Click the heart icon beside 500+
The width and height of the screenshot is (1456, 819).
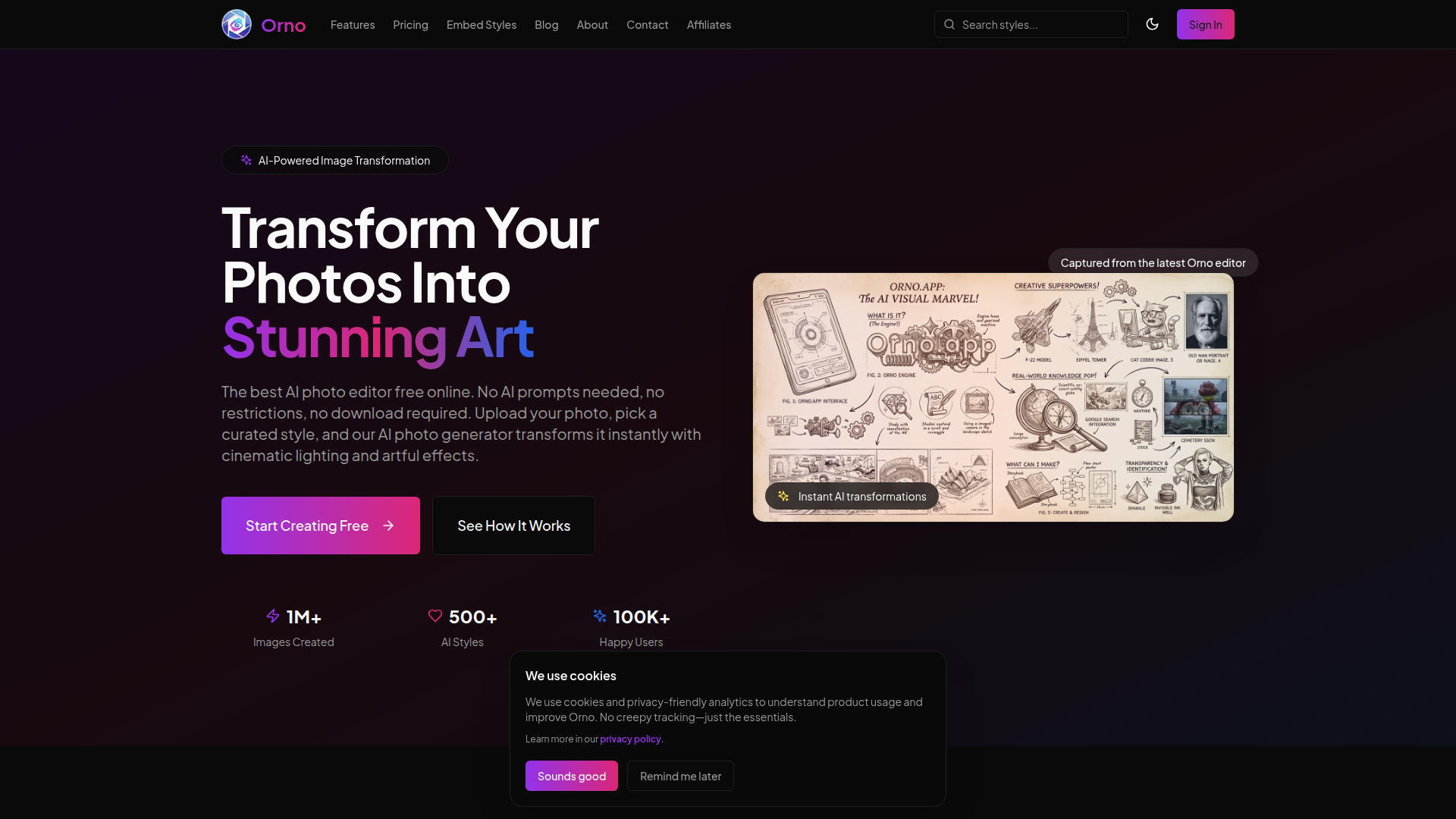[435, 616]
